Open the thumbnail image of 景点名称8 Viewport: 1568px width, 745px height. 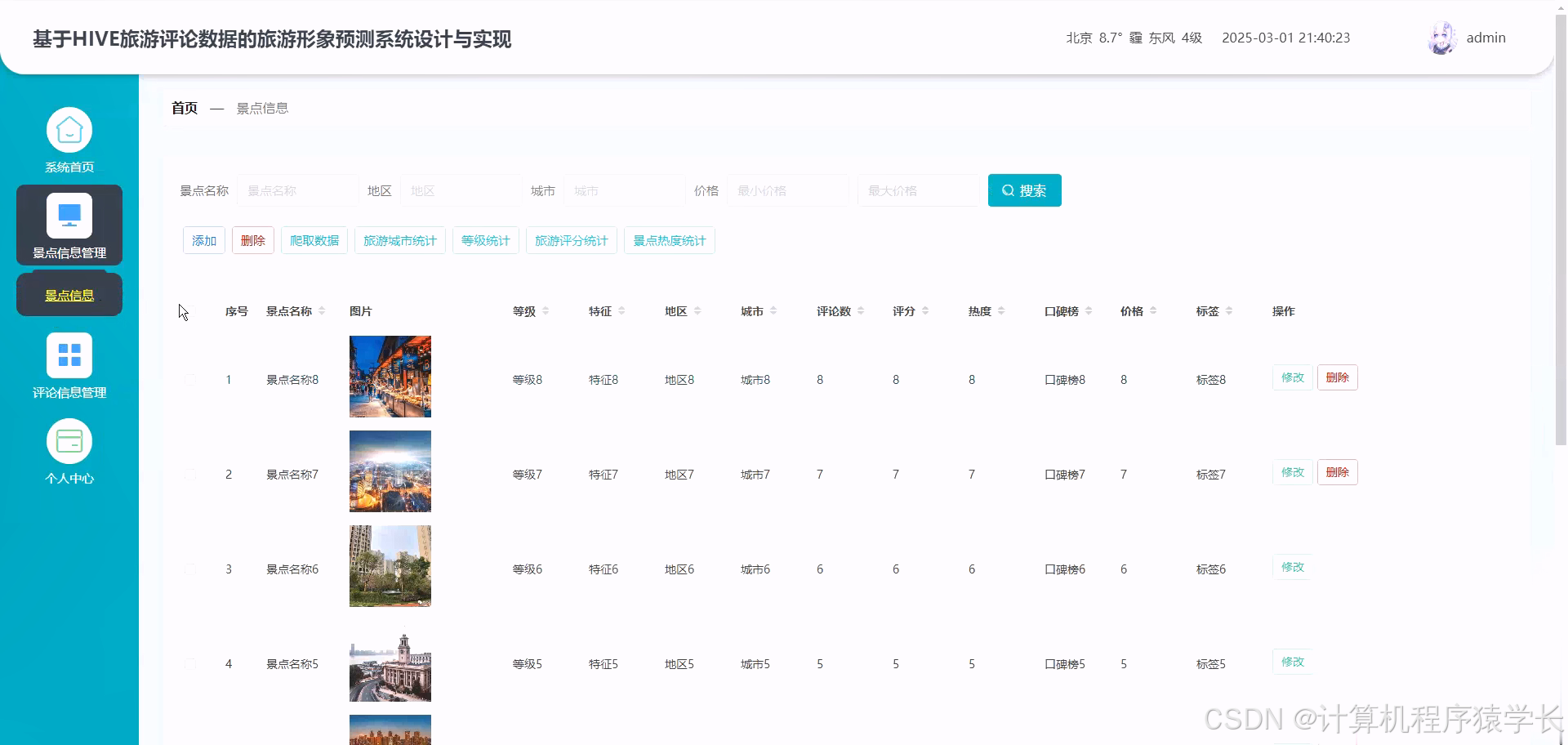390,377
